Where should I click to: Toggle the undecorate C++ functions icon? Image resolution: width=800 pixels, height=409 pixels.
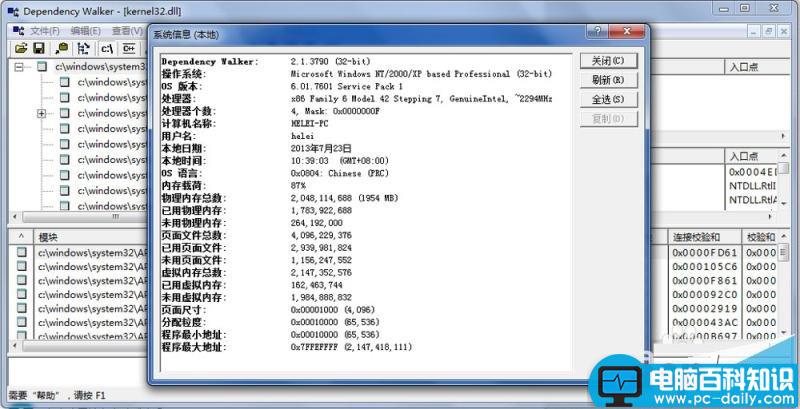tap(129, 48)
